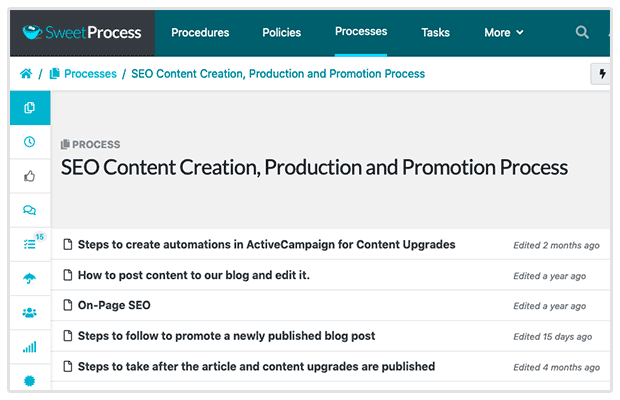The height and width of the screenshot is (400, 620).
Task: Click the thumbs-up approvals sidebar icon
Action: pyautogui.click(x=30, y=176)
